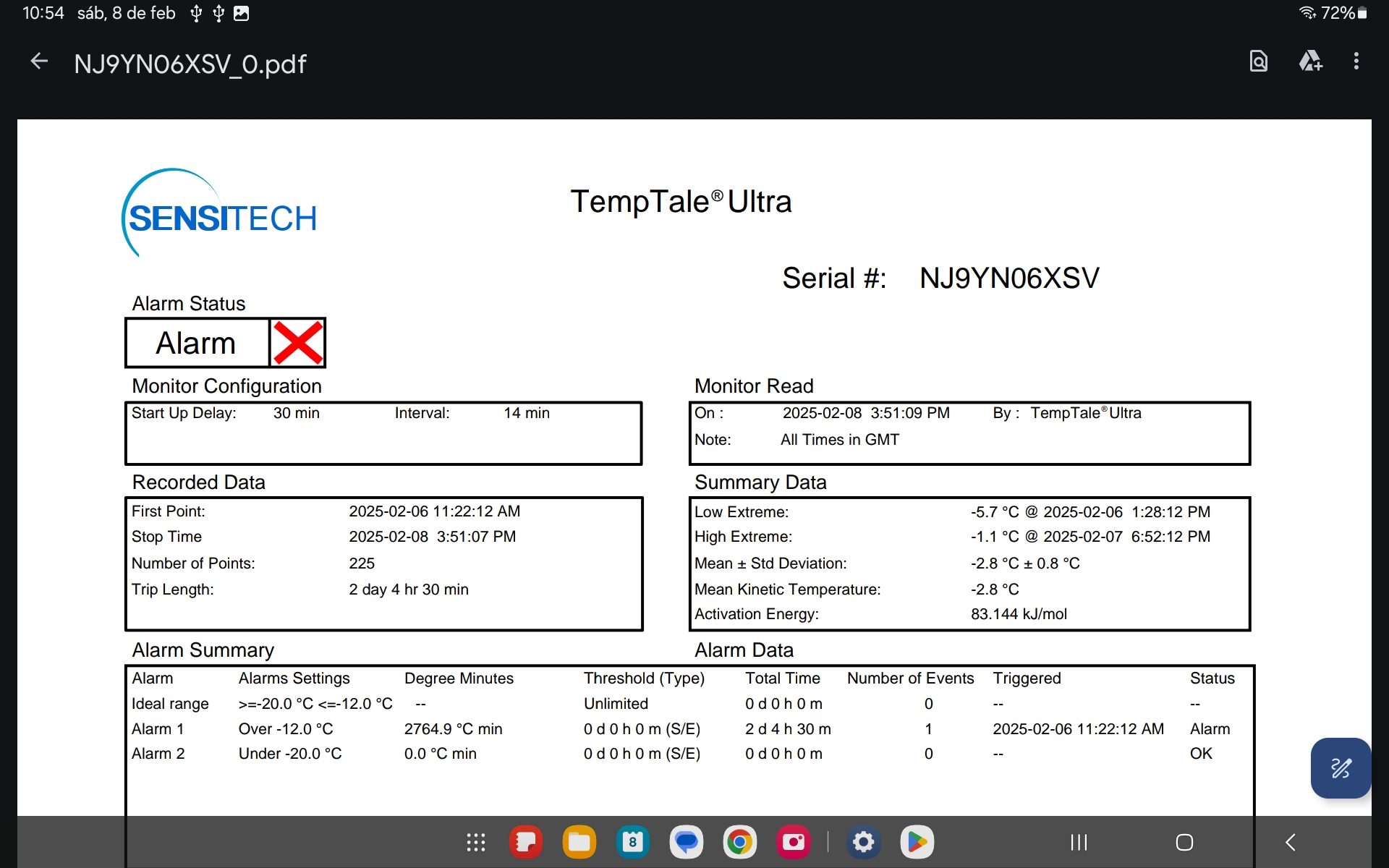Open find-in-document search icon
The width and height of the screenshot is (1389, 868).
(1259, 61)
